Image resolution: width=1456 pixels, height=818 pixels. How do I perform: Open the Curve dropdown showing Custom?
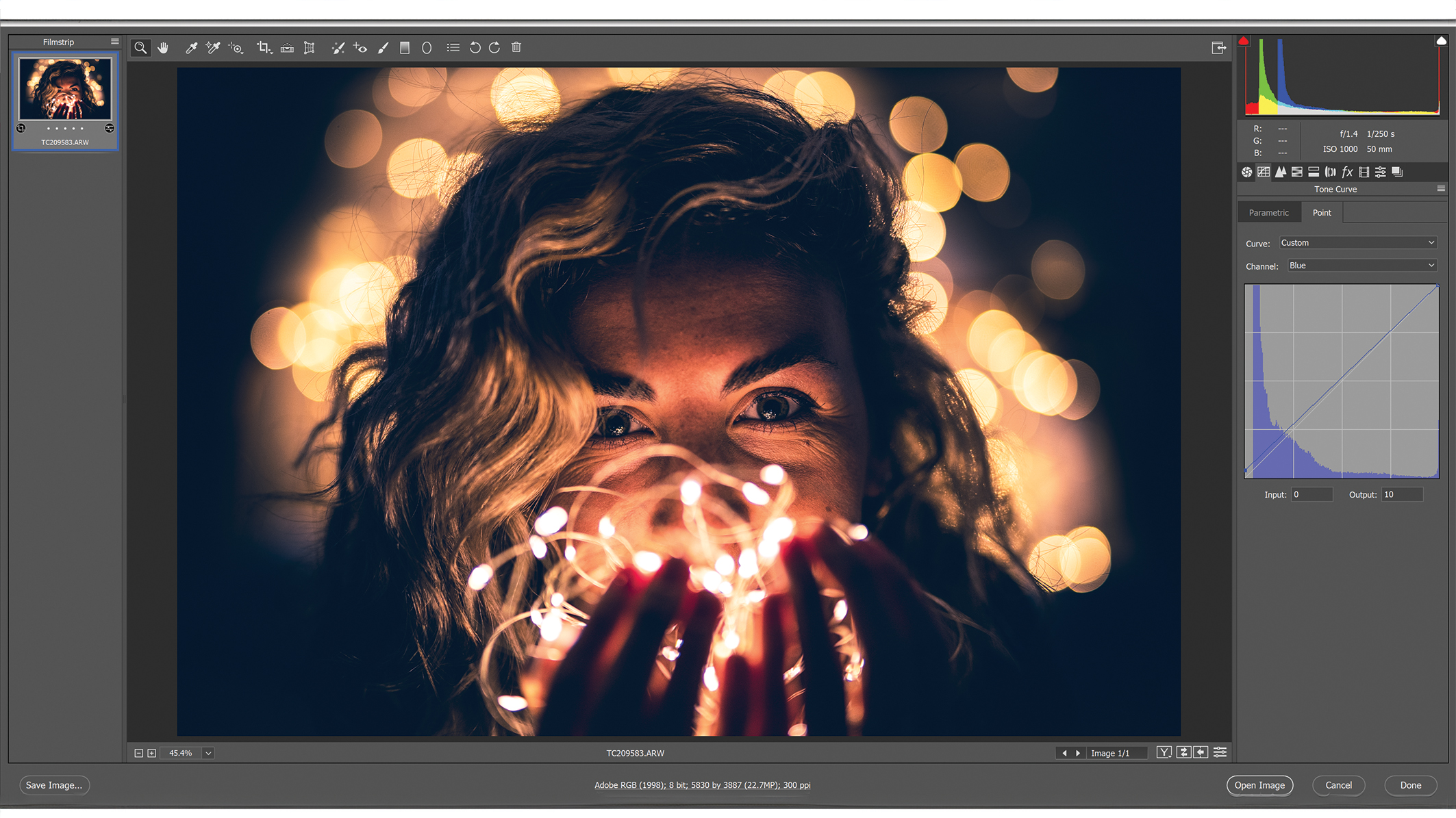pos(1357,242)
